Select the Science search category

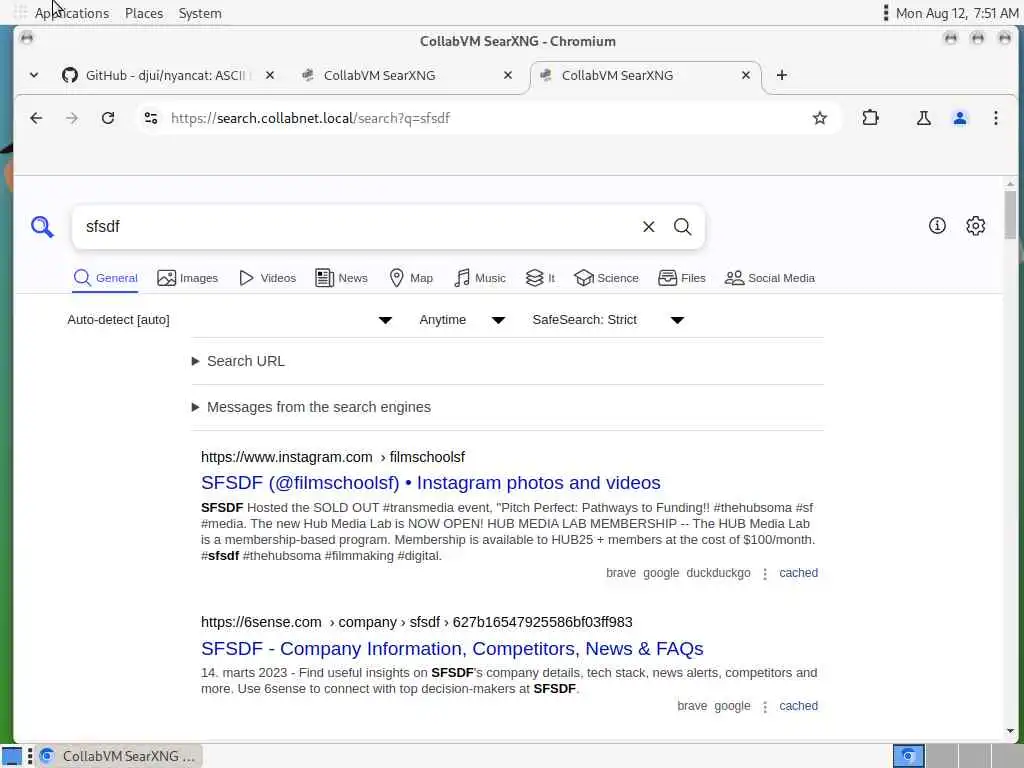pyautogui.click(x=606, y=278)
